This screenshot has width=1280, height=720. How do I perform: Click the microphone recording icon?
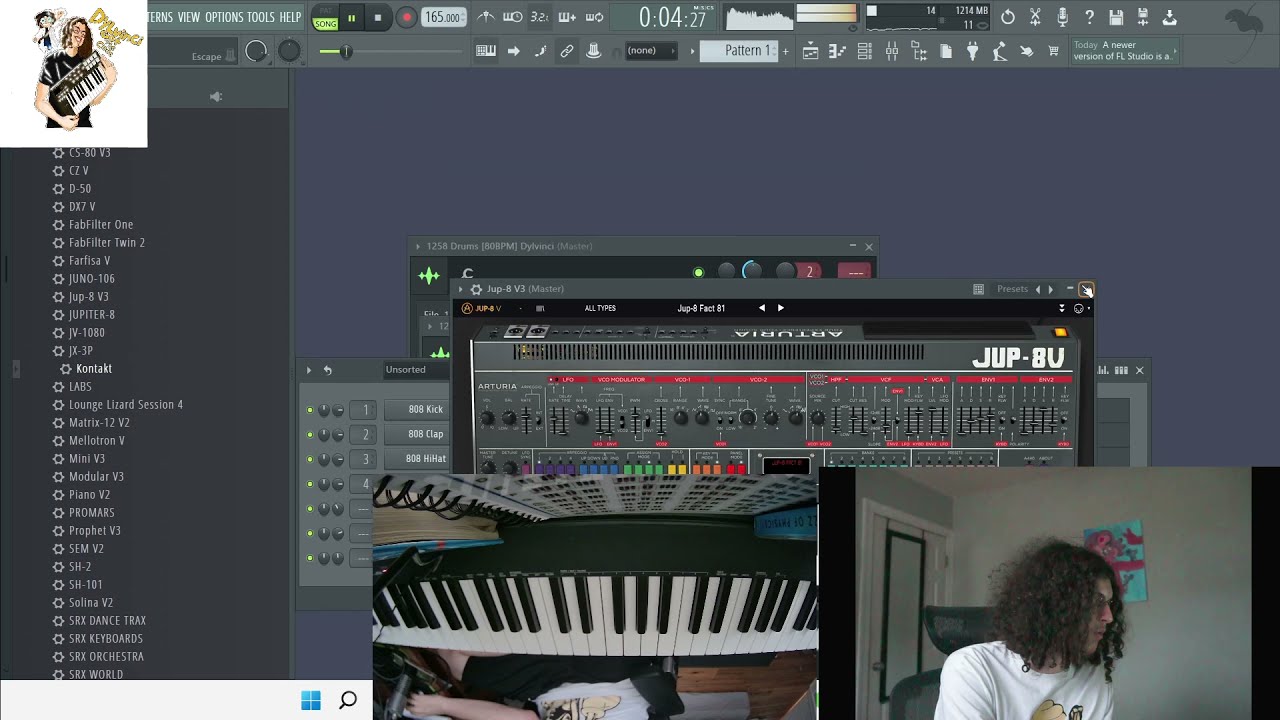click(1062, 17)
